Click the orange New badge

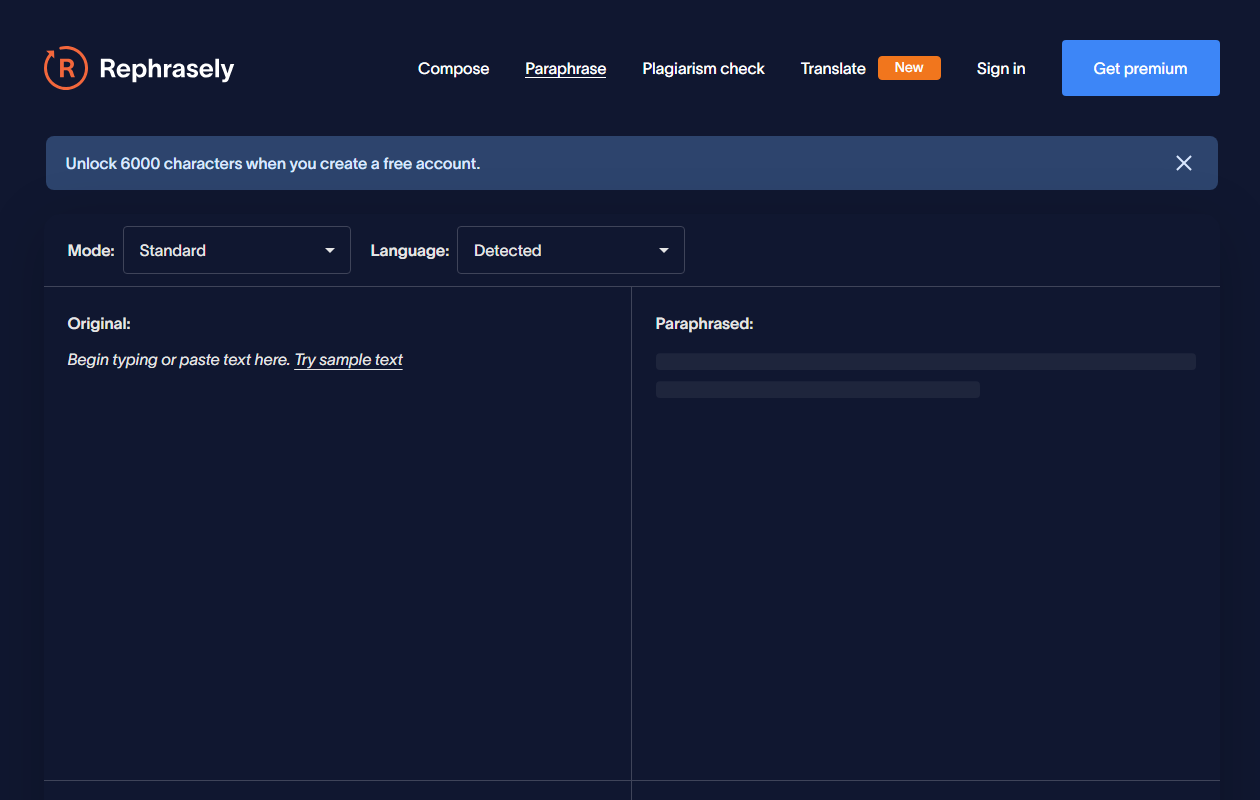[x=908, y=68]
